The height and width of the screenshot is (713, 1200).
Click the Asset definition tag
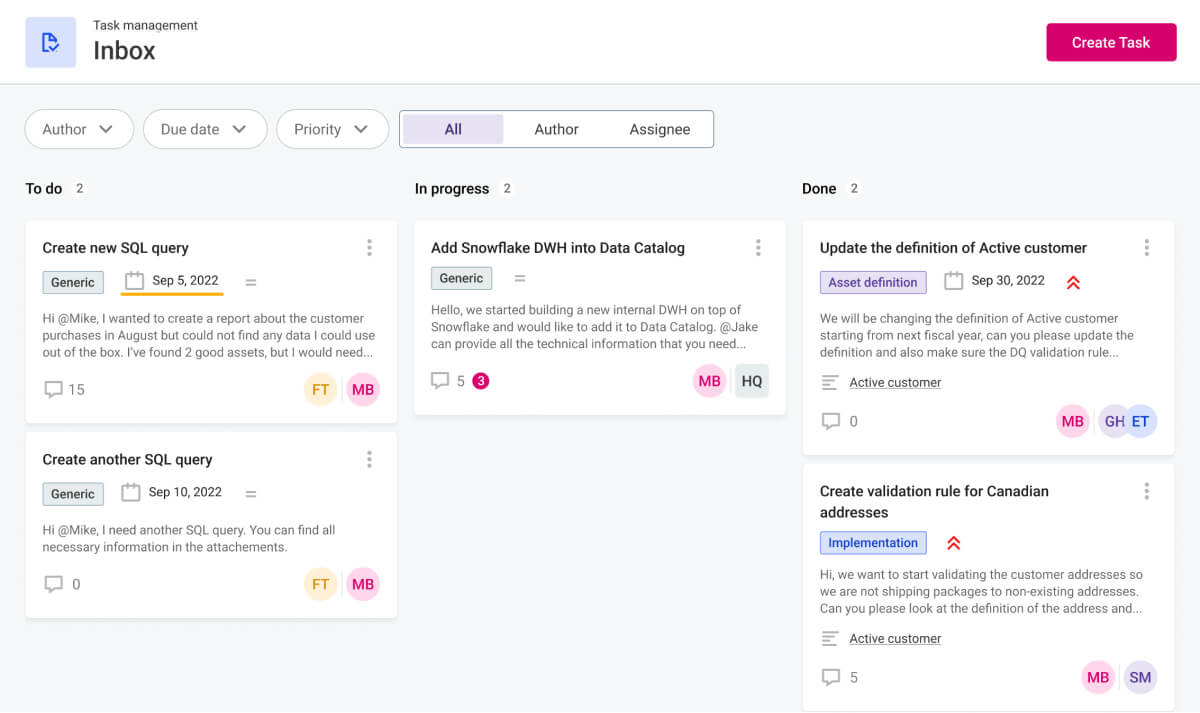872,282
